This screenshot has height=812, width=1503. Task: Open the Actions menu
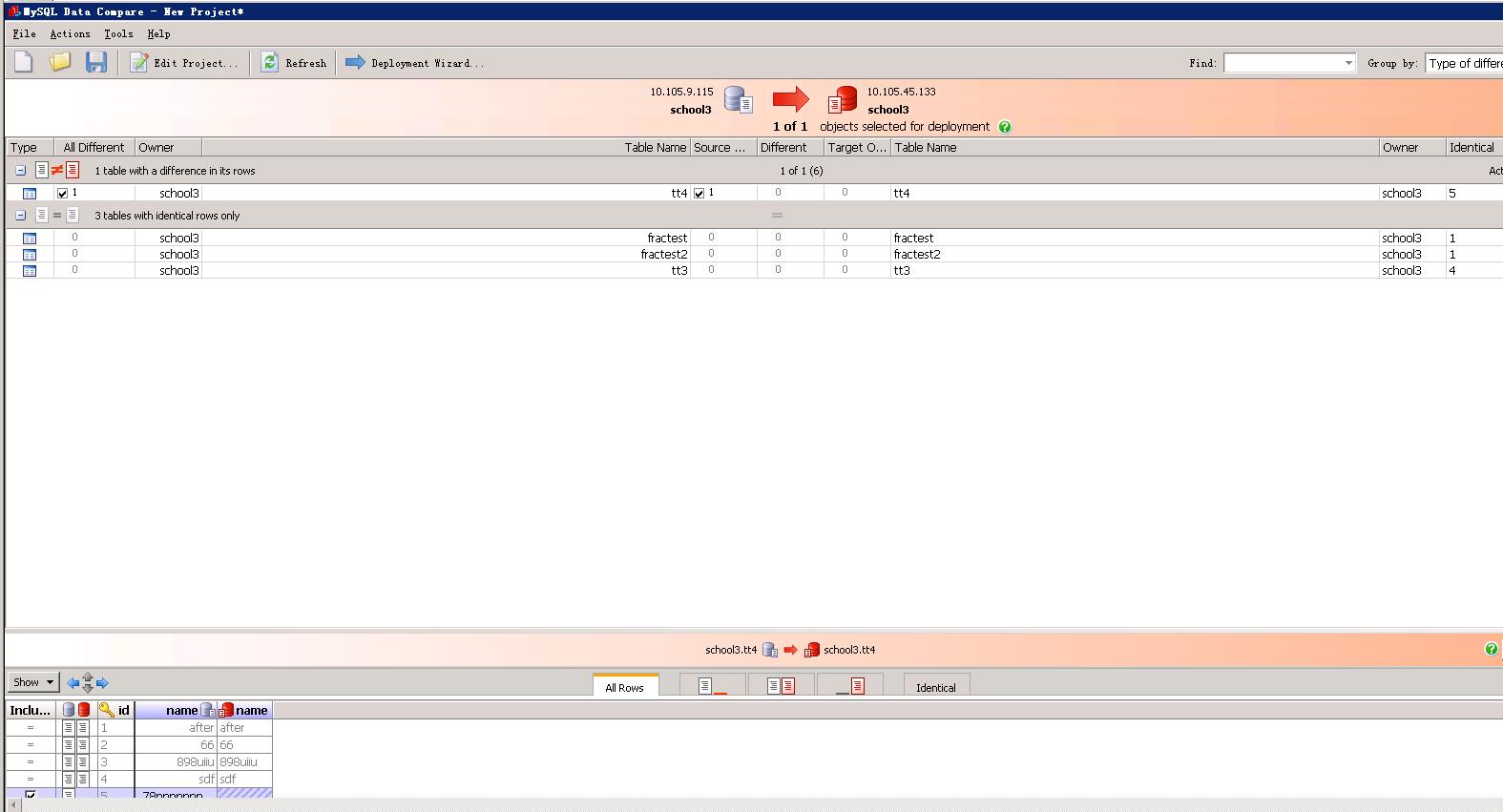tap(70, 33)
